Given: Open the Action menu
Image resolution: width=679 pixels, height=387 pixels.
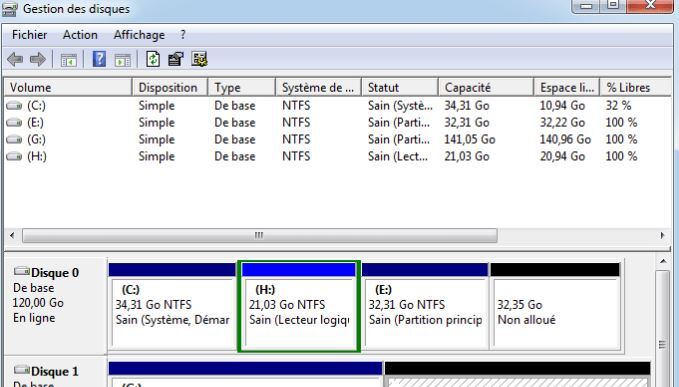Looking at the screenshot, I should click(x=80, y=35).
